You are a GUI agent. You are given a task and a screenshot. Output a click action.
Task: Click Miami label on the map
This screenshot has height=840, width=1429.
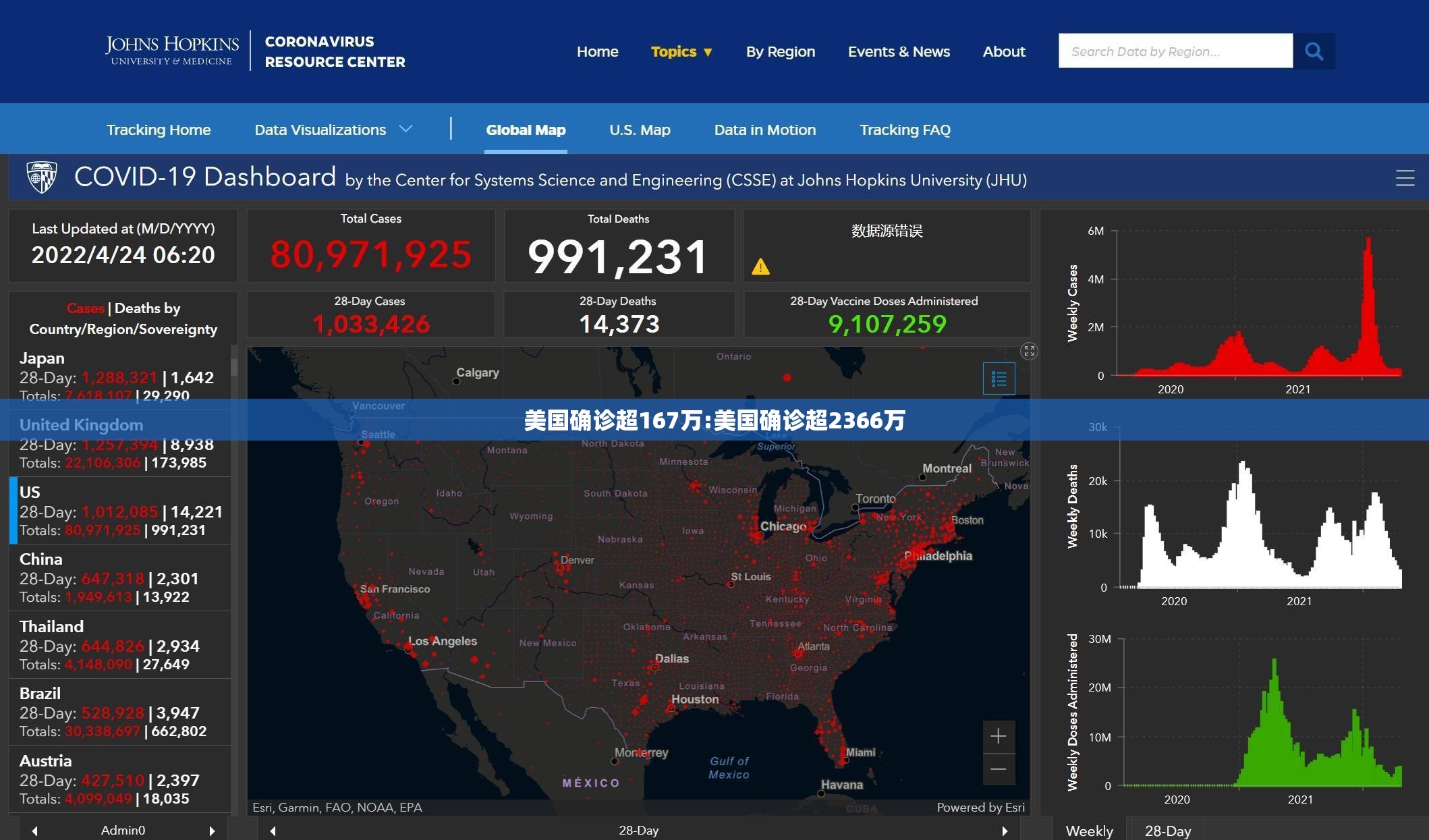coord(860,752)
